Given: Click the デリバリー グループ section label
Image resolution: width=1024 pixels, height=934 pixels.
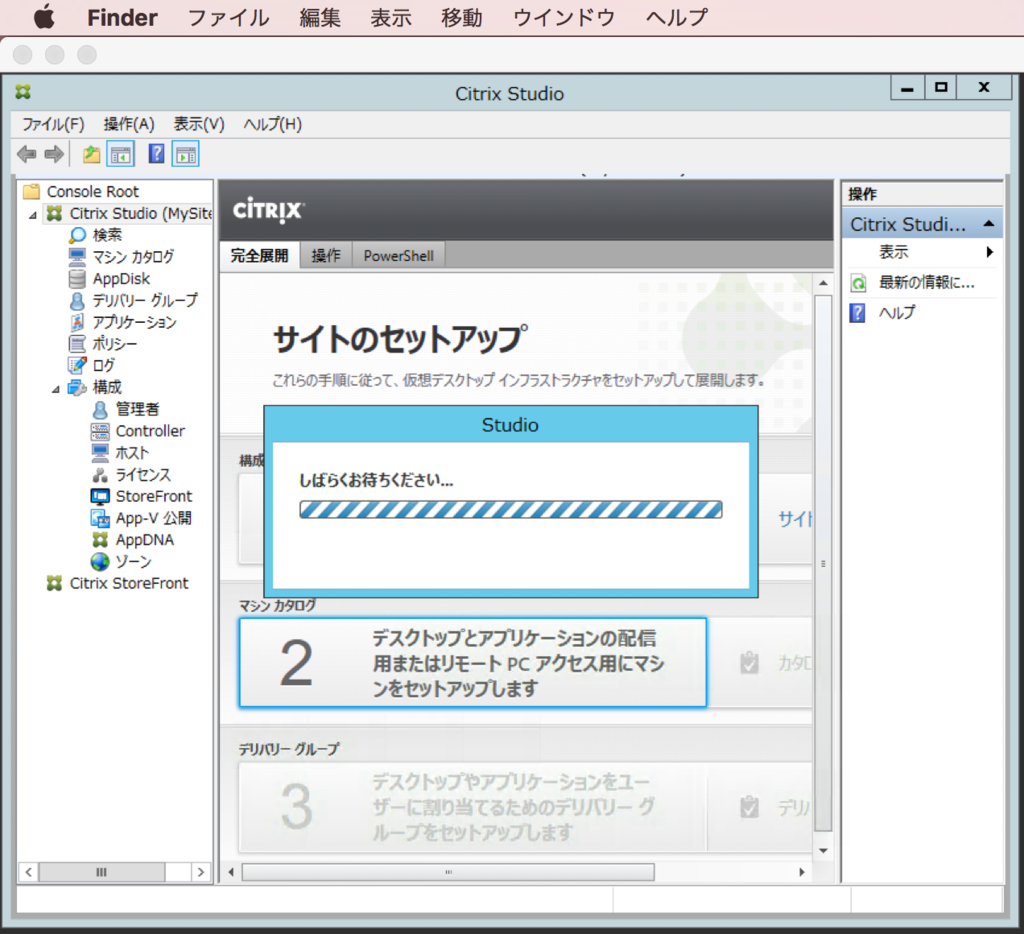Looking at the screenshot, I should coord(289,749).
